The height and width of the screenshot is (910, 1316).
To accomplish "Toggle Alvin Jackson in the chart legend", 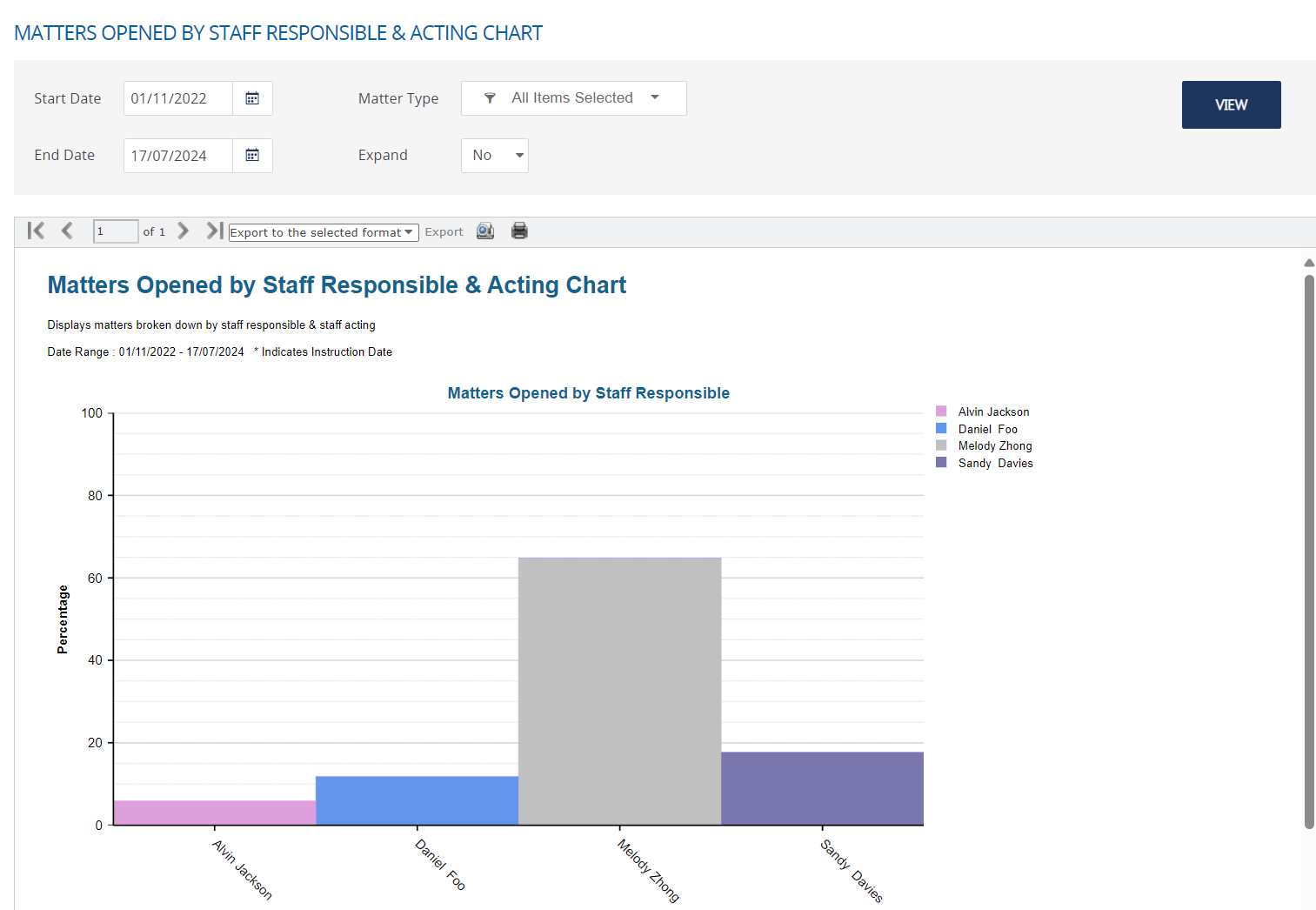I will click(x=992, y=411).
